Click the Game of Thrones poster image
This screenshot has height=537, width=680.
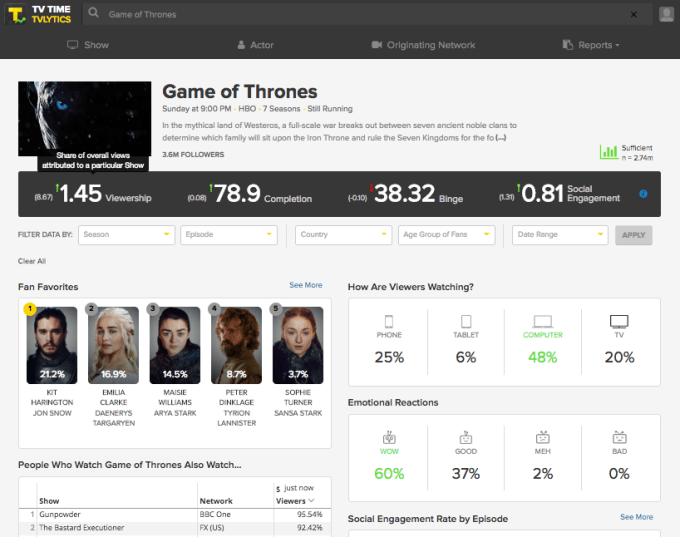pos(85,118)
